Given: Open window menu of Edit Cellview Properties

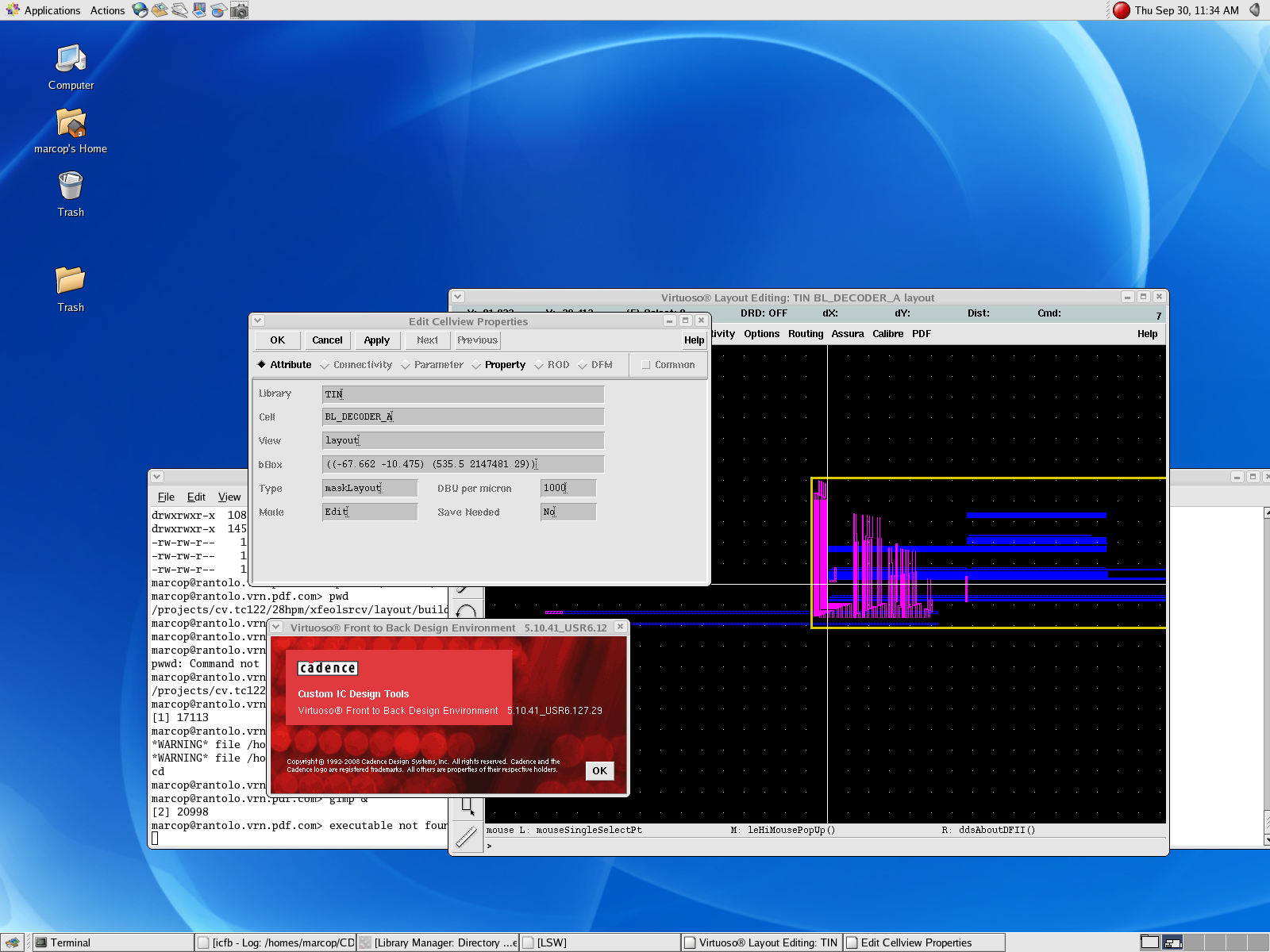Looking at the screenshot, I should click(x=258, y=321).
